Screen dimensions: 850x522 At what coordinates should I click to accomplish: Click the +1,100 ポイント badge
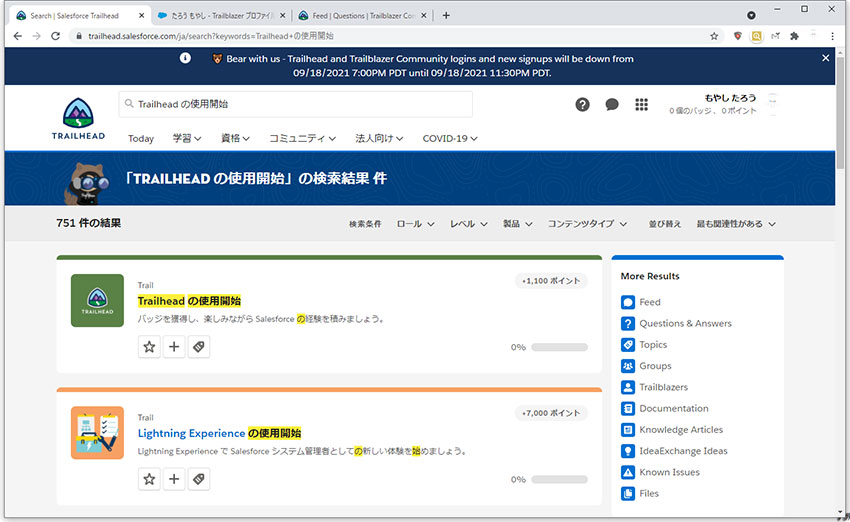click(x=551, y=281)
